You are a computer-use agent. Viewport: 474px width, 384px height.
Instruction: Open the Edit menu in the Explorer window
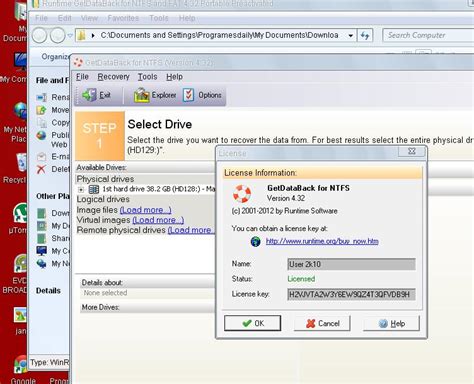point(64,18)
